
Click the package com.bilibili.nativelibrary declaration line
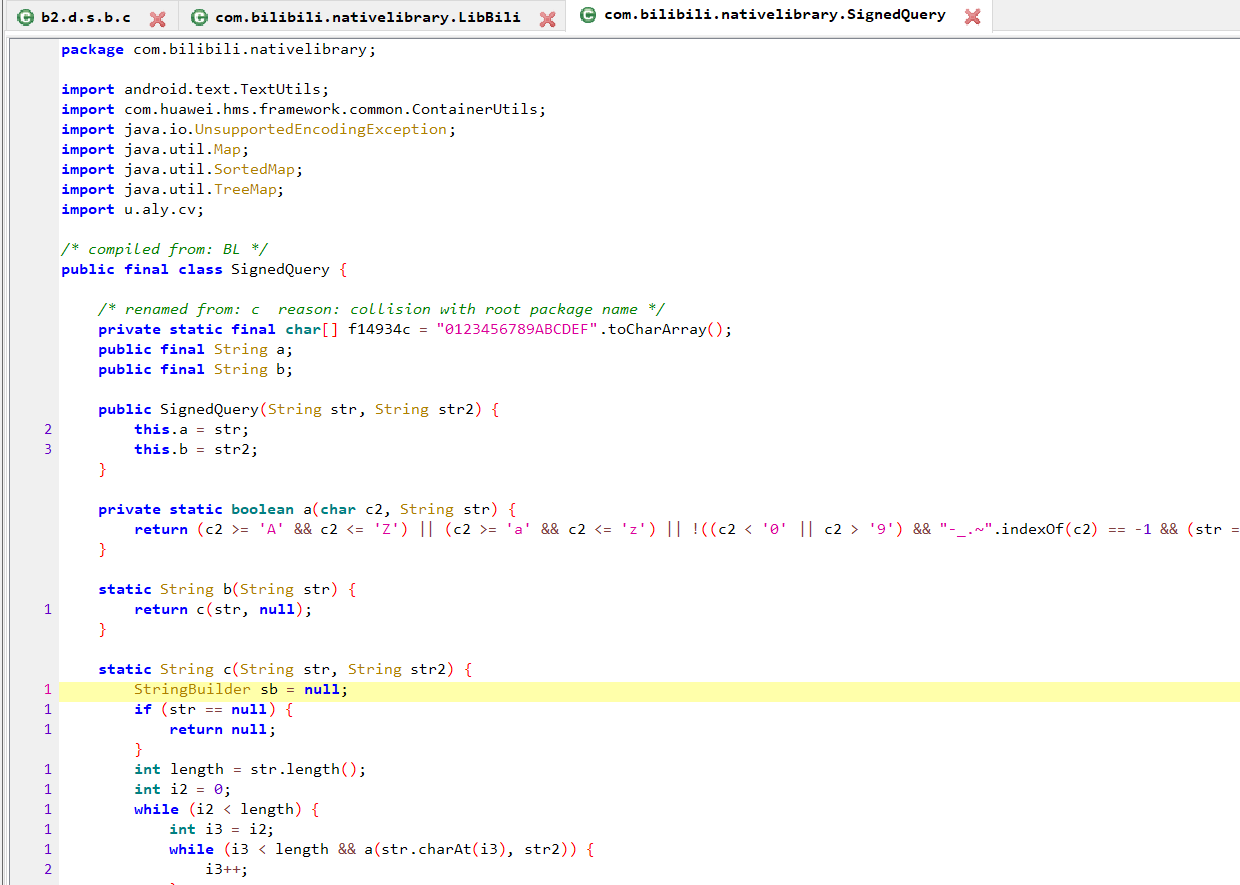(x=219, y=49)
